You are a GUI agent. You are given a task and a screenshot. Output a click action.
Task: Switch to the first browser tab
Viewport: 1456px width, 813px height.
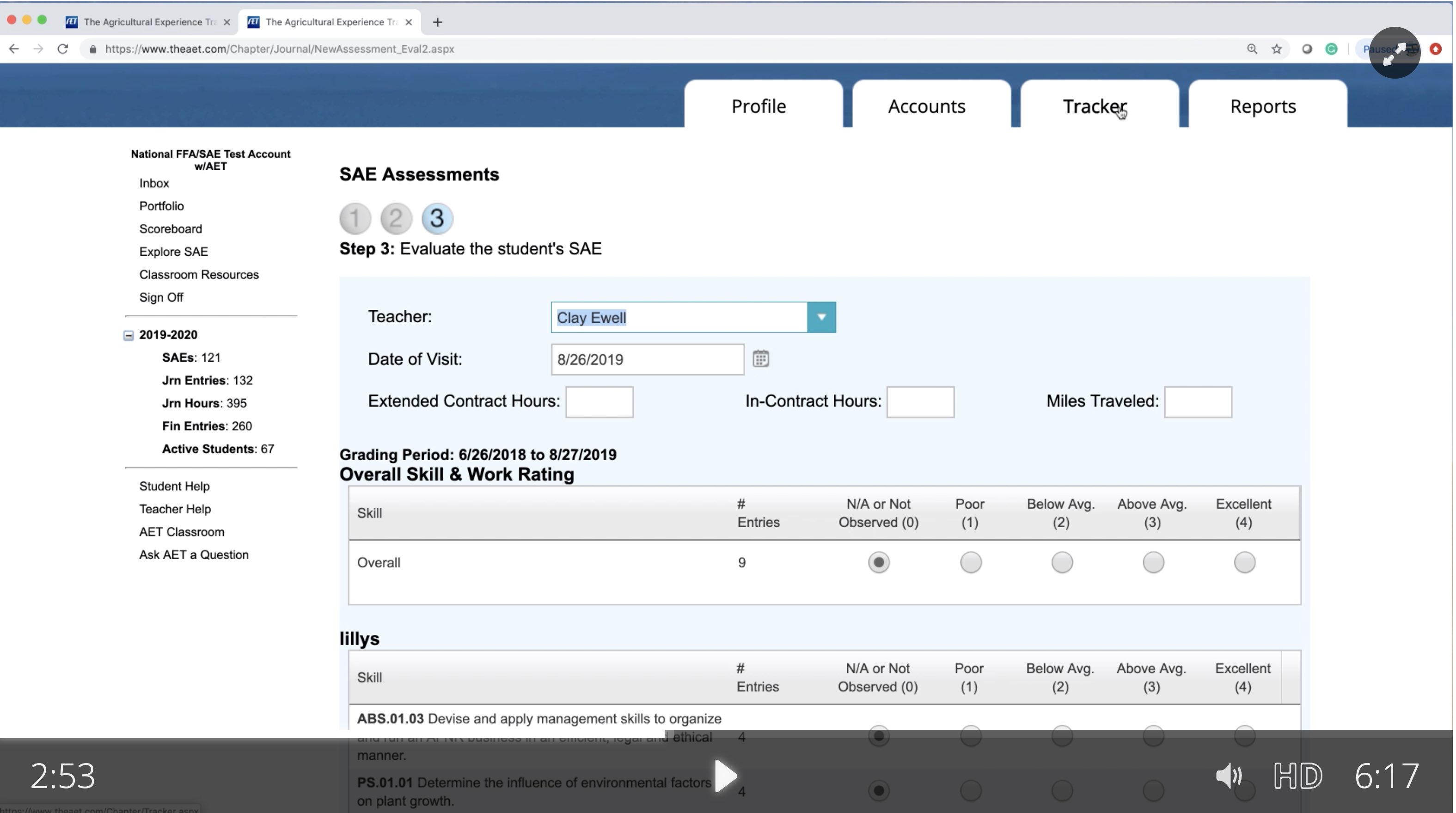click(x=147, y=22)
